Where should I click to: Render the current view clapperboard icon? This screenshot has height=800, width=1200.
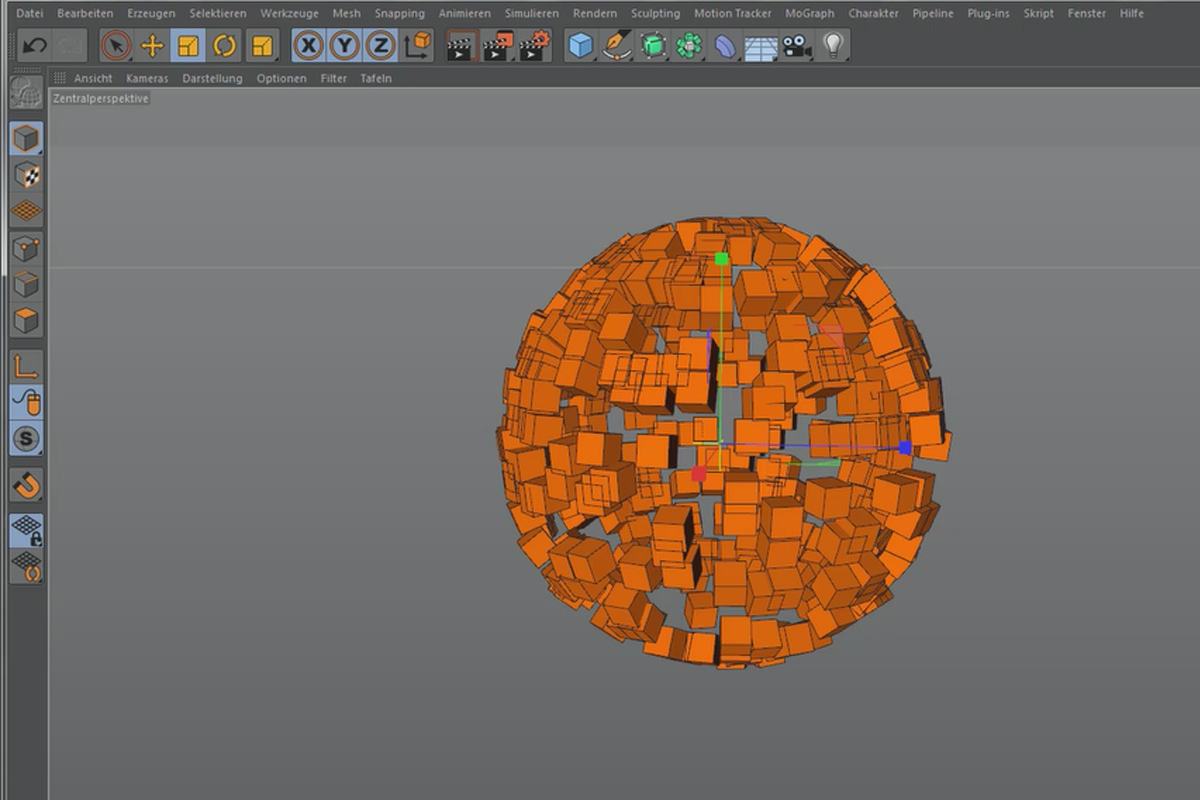point(460,46)
